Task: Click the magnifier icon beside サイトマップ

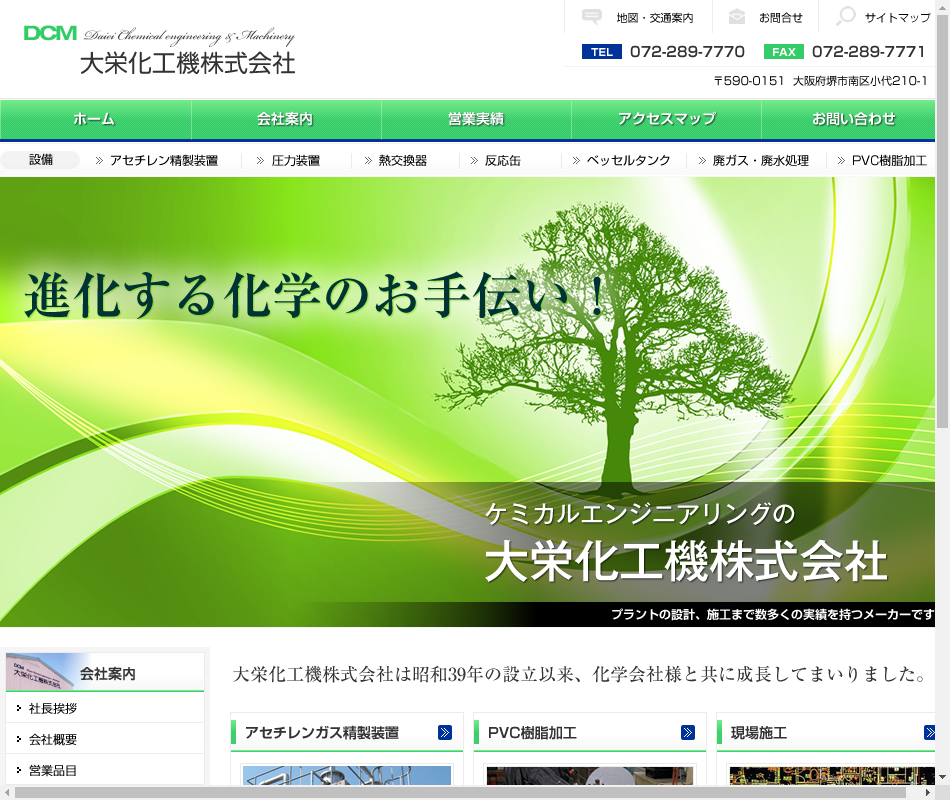Action: (846, 17)
